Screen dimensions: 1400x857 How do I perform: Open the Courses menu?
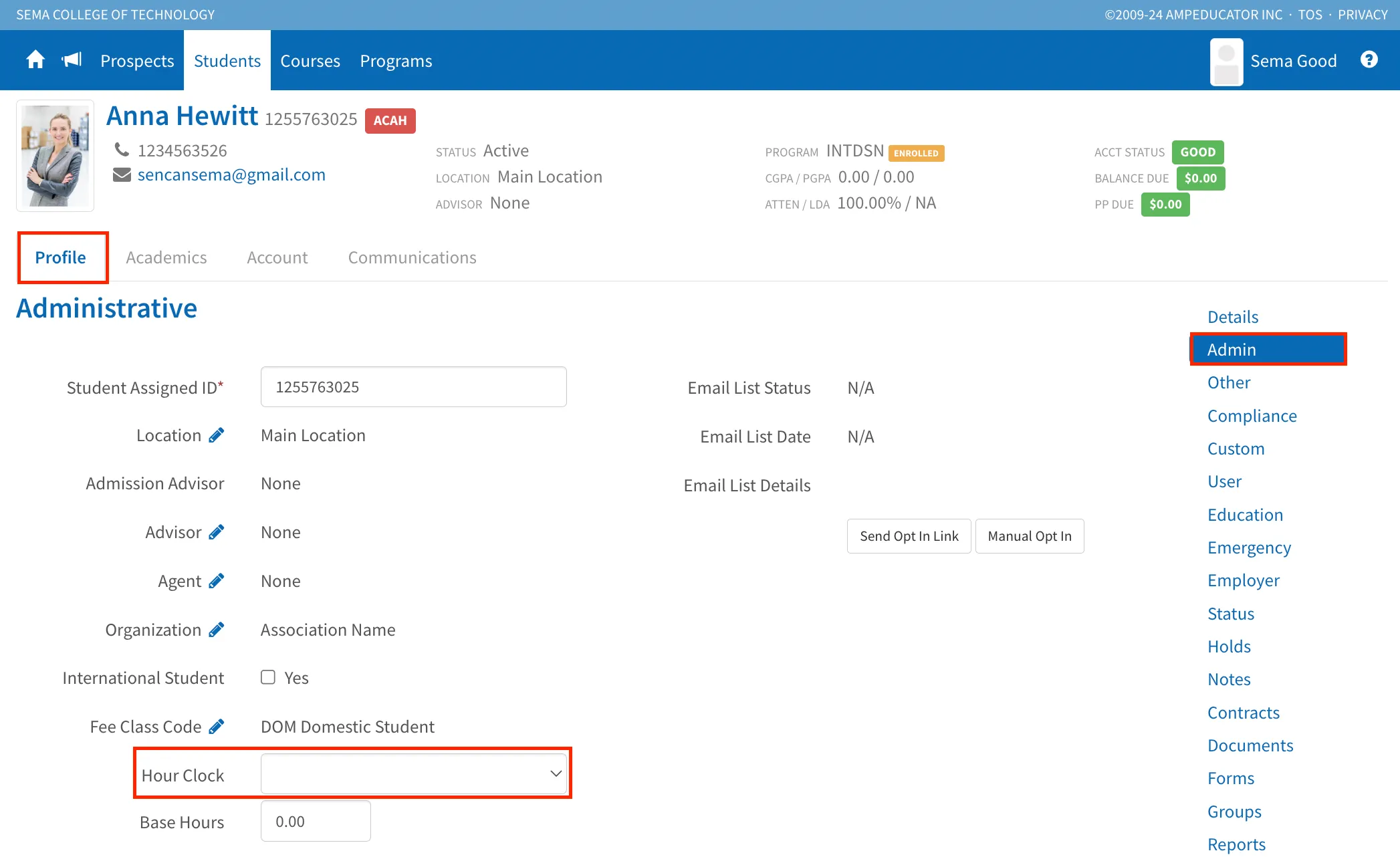310,61
